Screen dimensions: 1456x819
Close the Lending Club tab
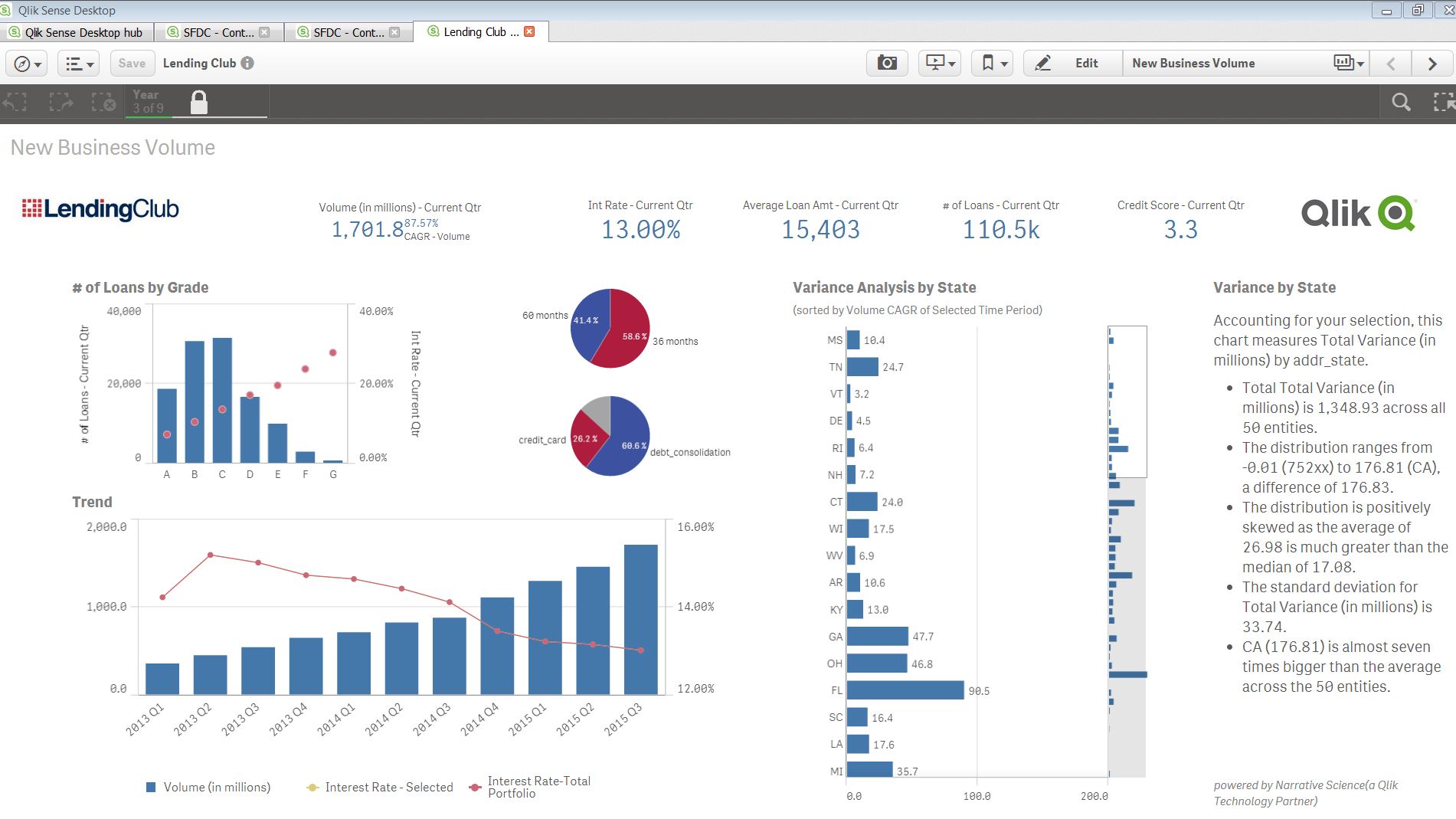[x=529, y=31]
